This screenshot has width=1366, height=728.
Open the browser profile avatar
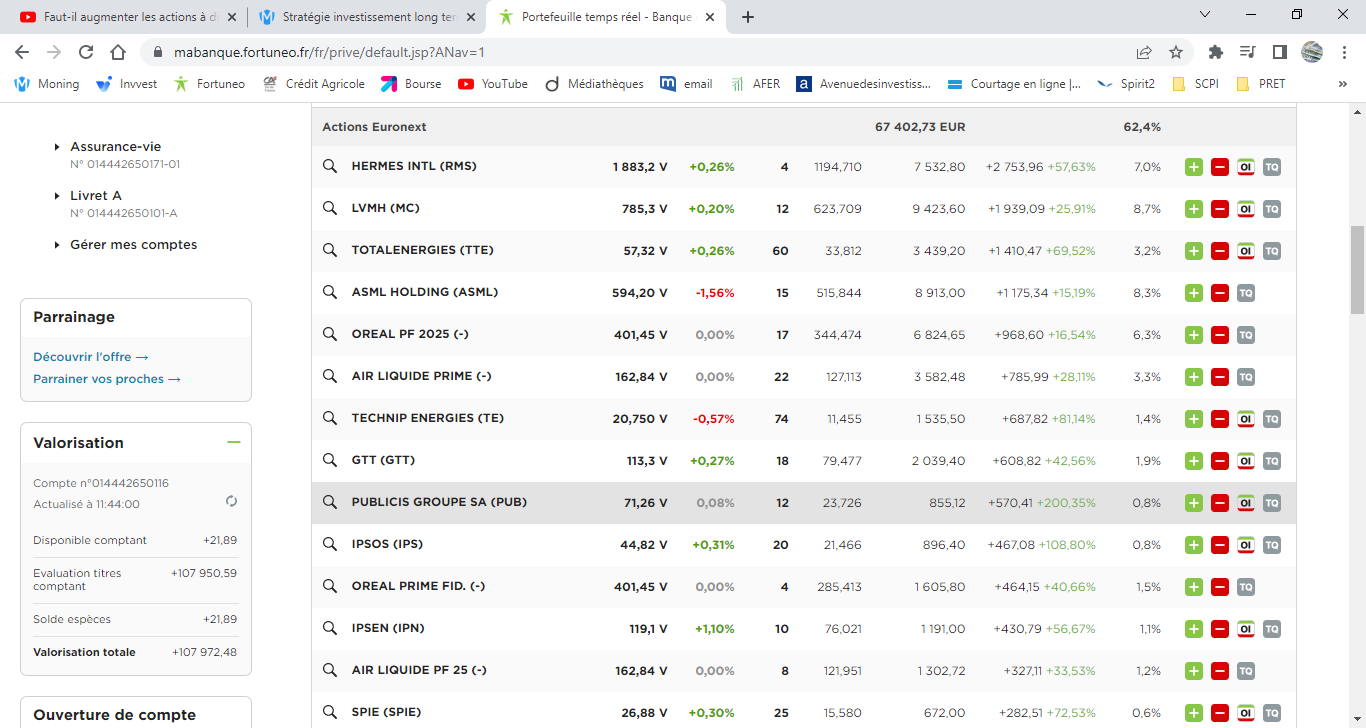point(1312,52)
